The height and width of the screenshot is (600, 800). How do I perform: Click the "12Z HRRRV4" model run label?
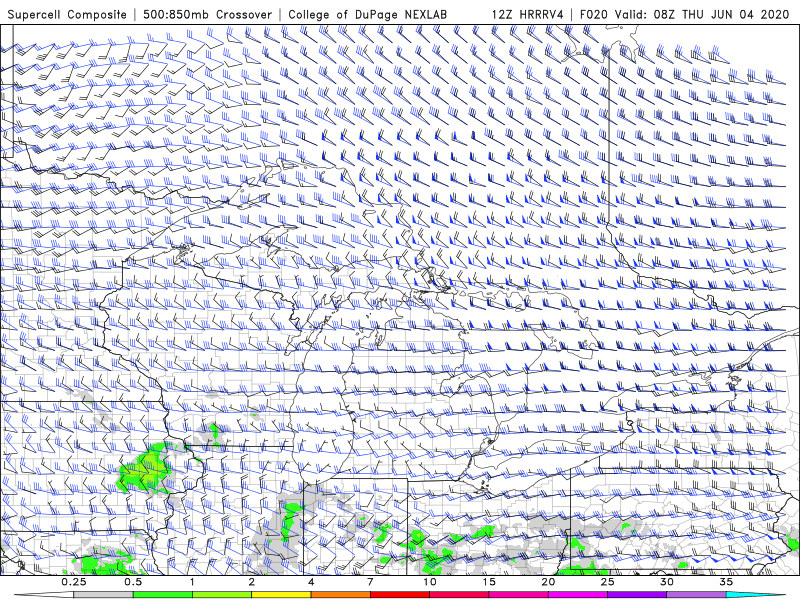click(x=528, y=14)
